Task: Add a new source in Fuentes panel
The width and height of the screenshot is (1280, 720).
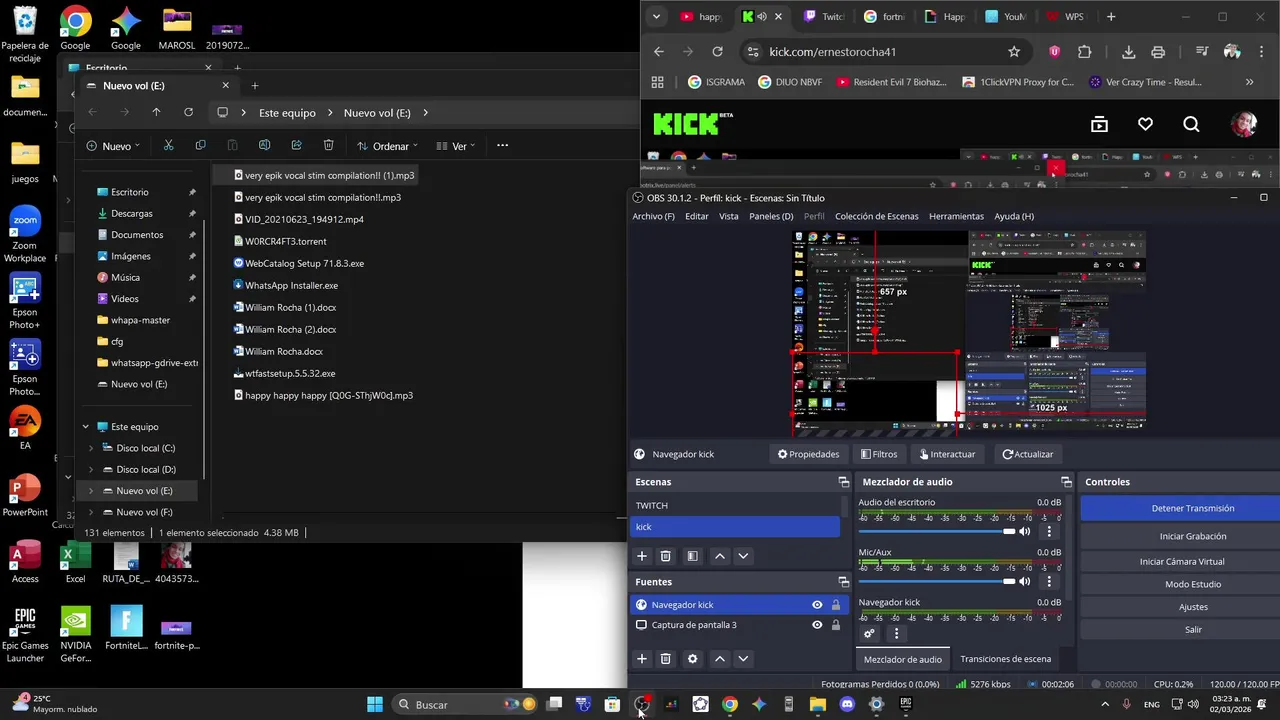Action: 642,659
